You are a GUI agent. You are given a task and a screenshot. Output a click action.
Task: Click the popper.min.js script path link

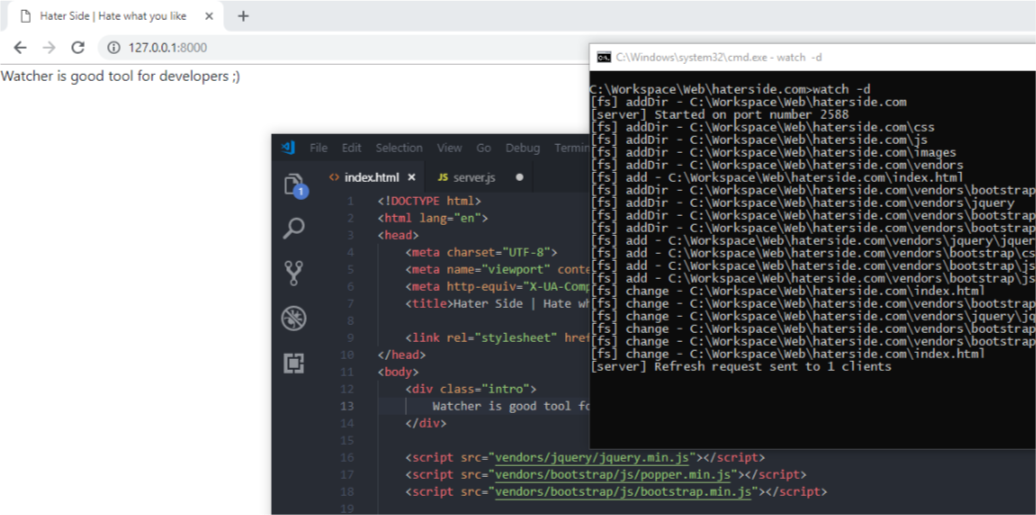click(x=613, y=475)
